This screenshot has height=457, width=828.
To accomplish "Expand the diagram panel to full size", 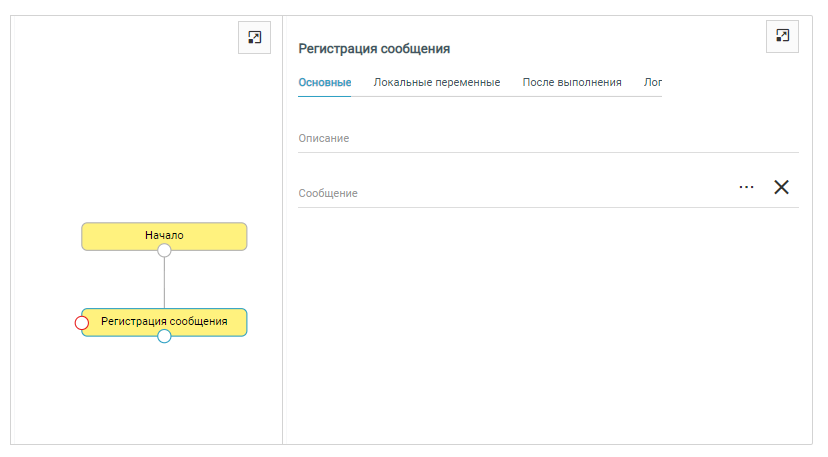I will click(254, 37).
